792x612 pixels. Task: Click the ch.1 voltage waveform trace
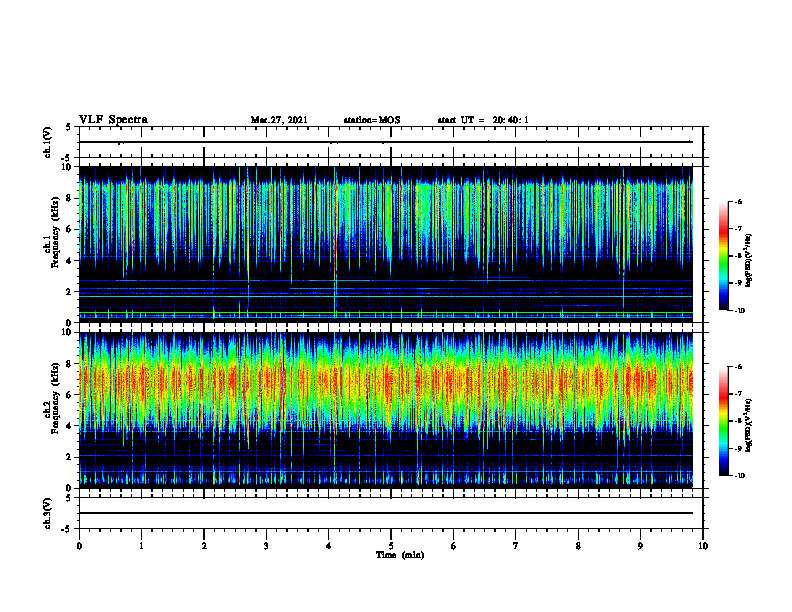[x=386, y=142]
